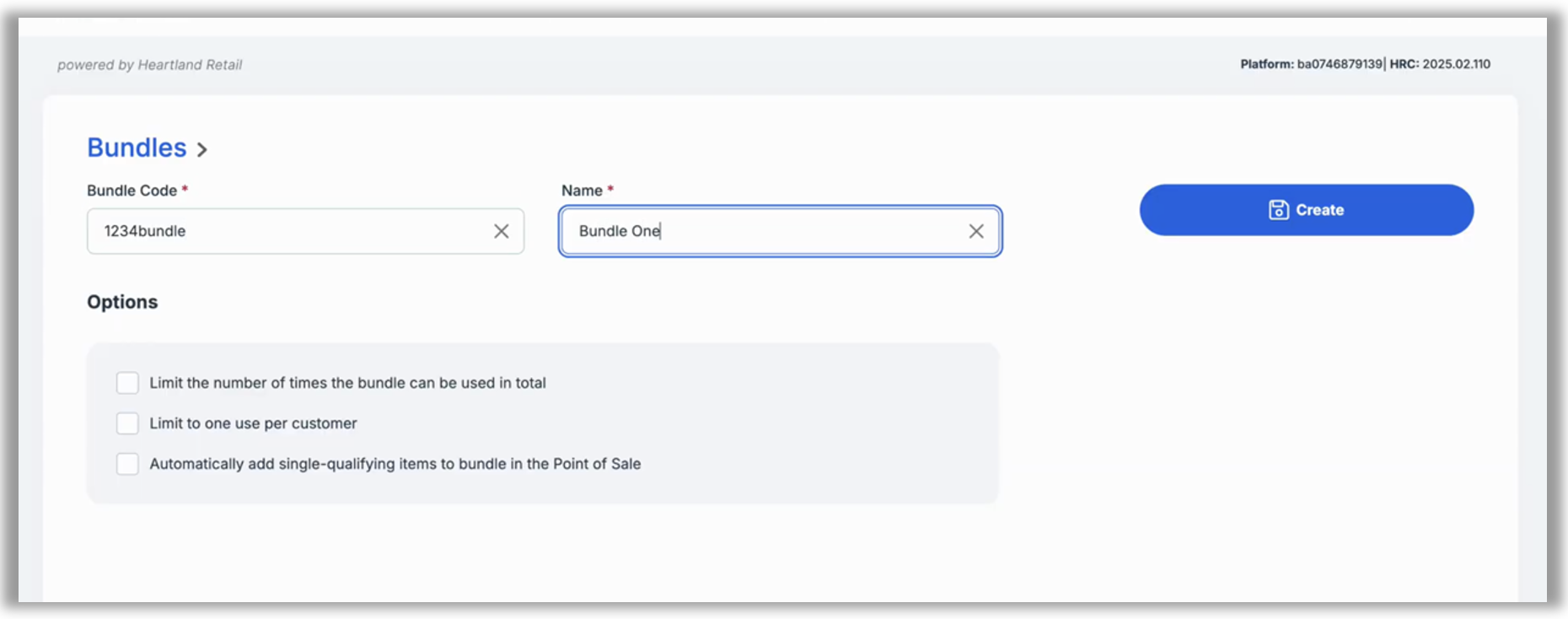Clear the Name field using X icon

[975, 231]
